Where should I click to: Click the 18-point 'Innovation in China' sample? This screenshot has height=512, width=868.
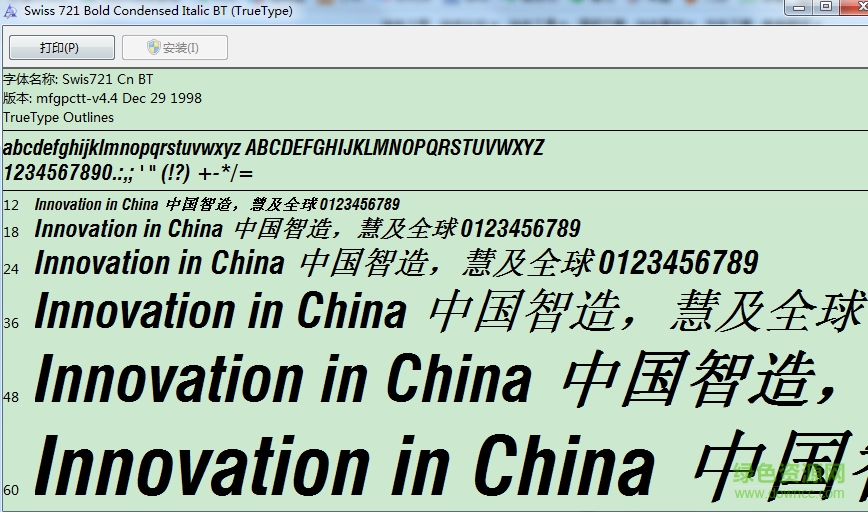pyautogui.click(x=128, y=229)
